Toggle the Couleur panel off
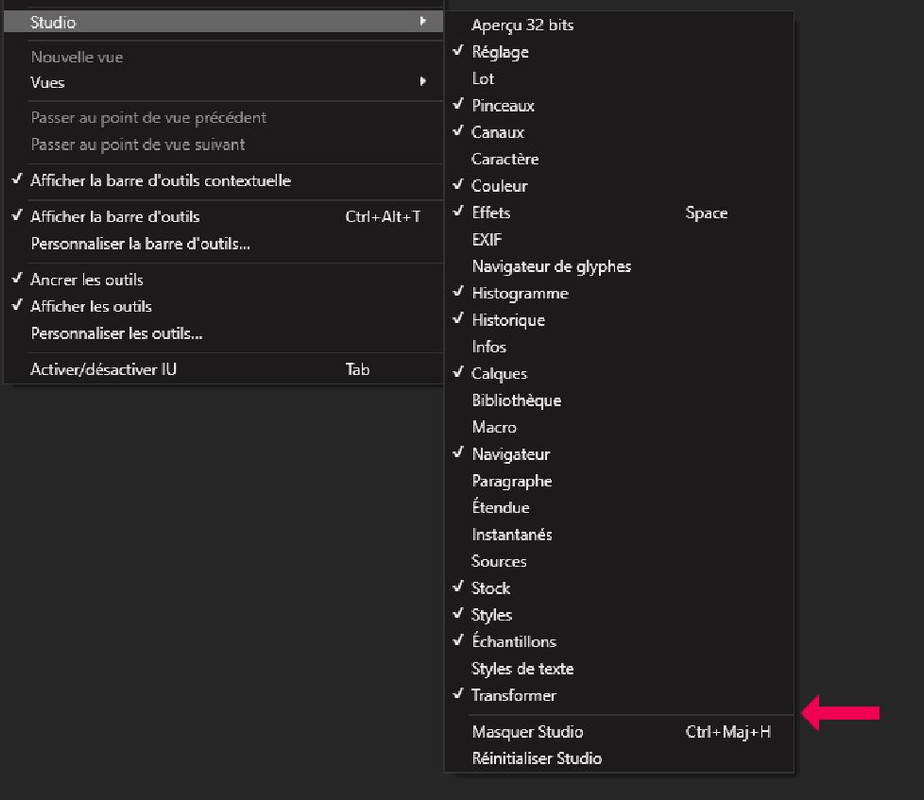This screenshot has width=924, height=800. tap(619, 186)
